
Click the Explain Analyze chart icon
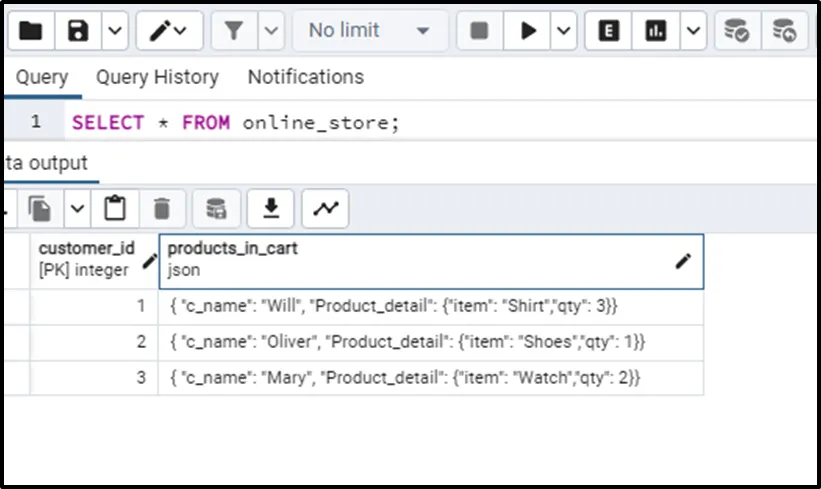coord(656,31)
